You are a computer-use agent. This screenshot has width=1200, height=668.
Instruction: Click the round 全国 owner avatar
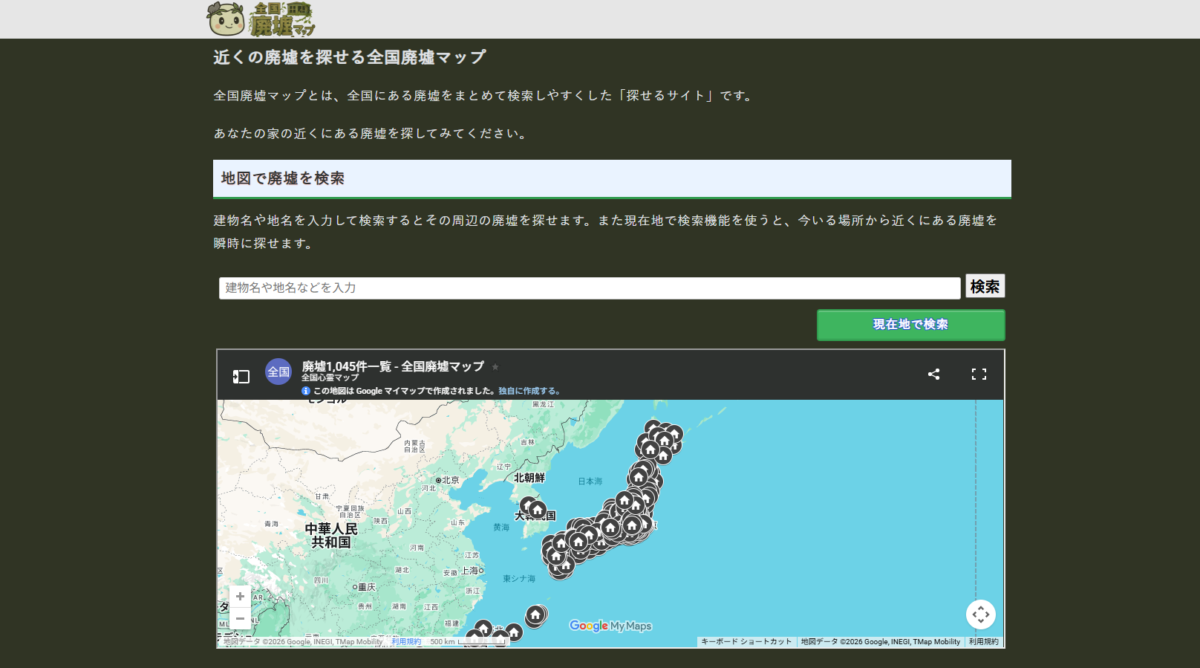(x=278, y=371)
